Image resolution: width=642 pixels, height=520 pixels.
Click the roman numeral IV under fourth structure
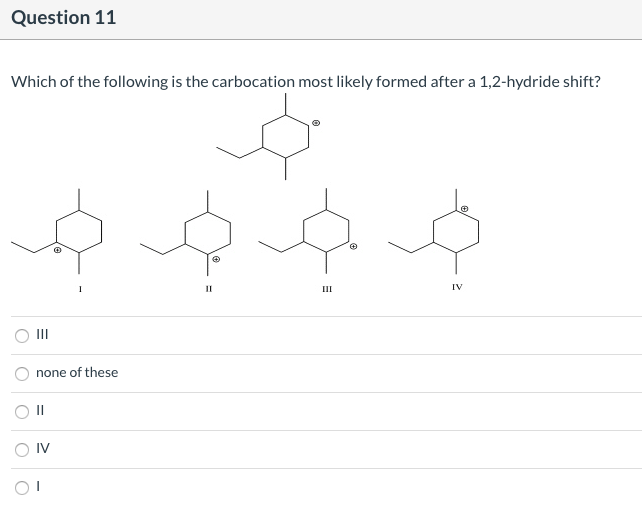[455, 288]
